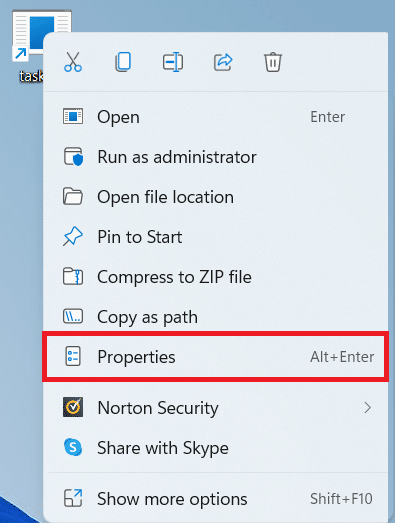Select Open file location
The height and width of the screenshot is (523, 395).
[215, 197]
